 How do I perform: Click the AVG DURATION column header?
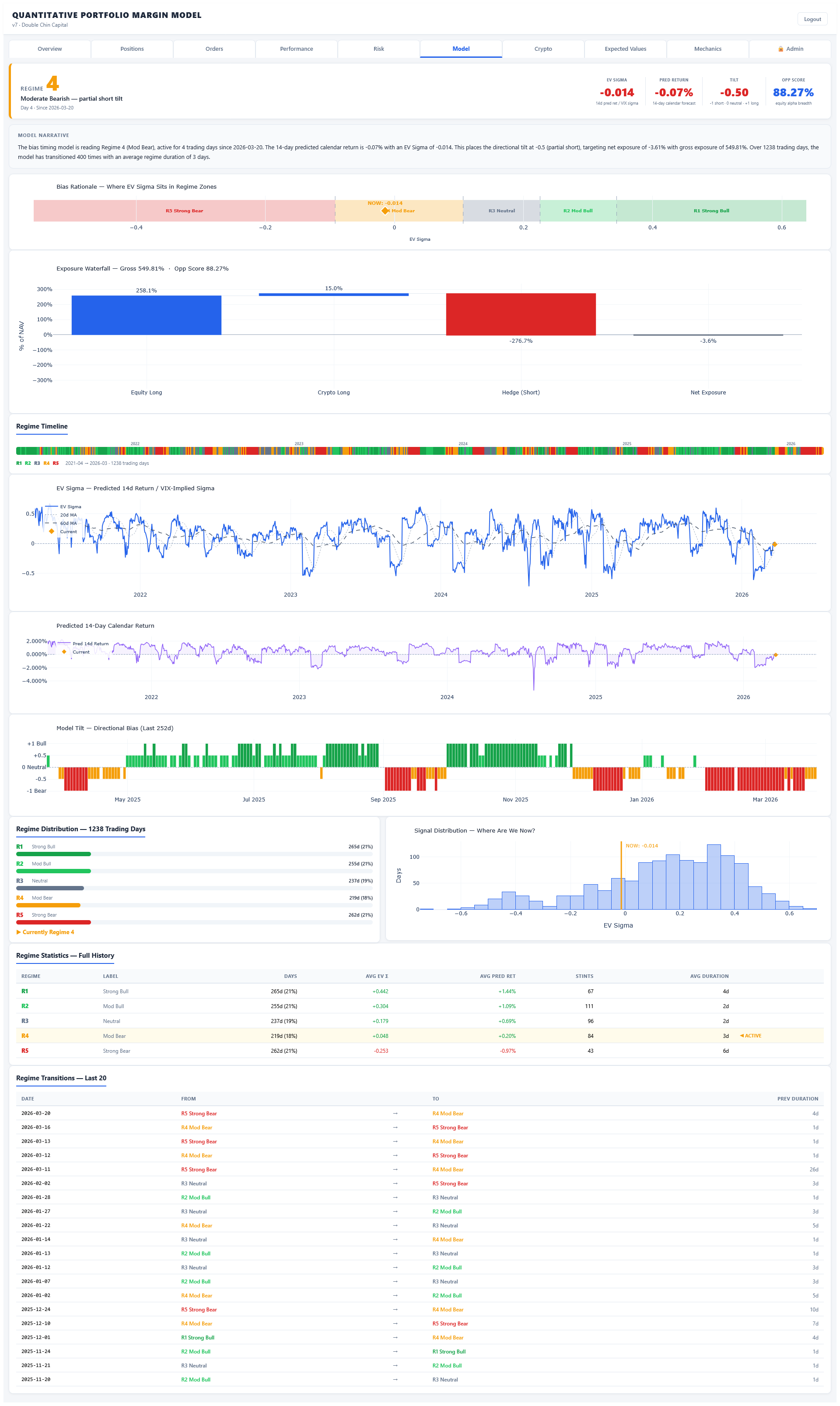[x=709, y=976]
